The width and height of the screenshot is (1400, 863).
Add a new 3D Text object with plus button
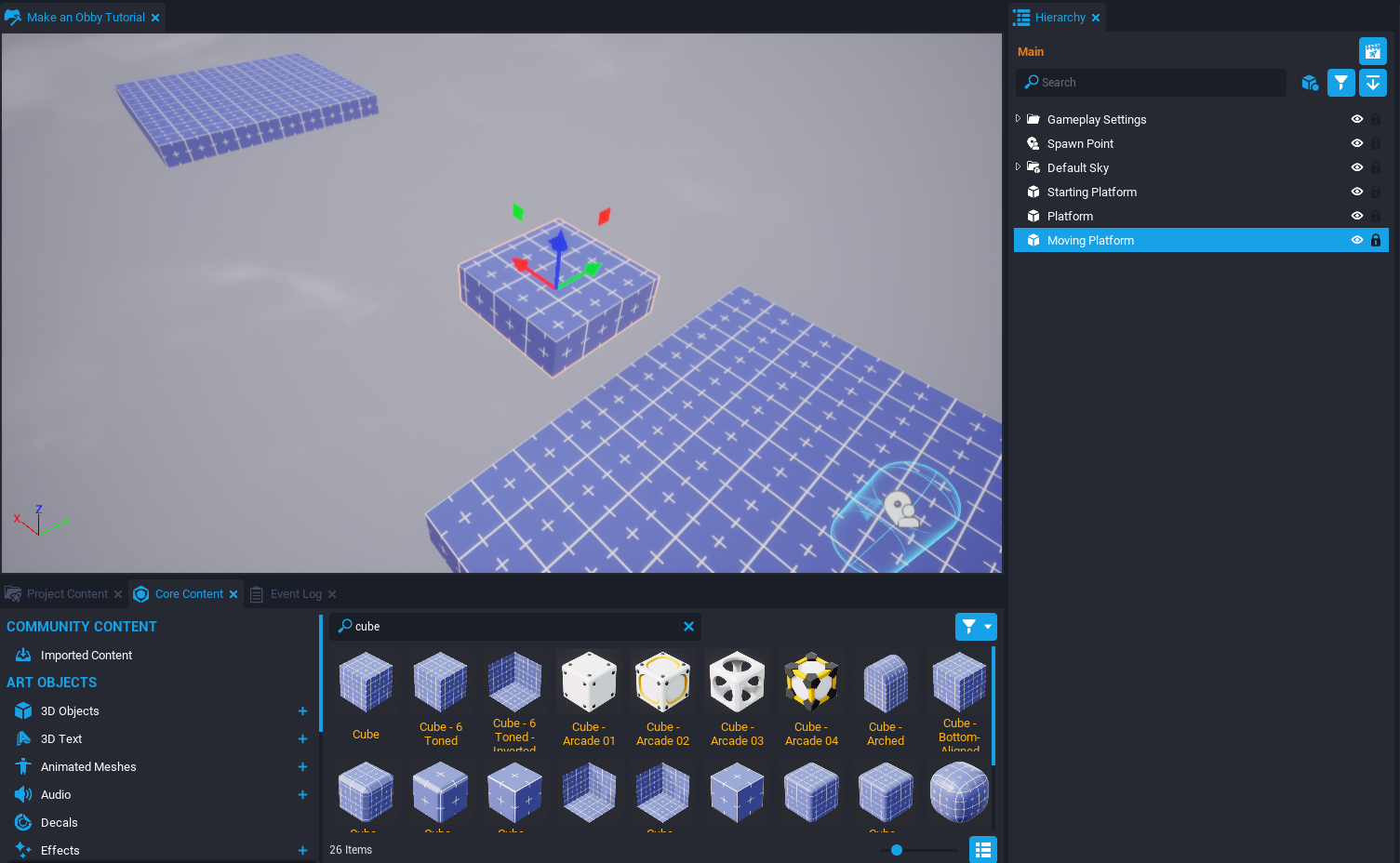tap(302, 738)
